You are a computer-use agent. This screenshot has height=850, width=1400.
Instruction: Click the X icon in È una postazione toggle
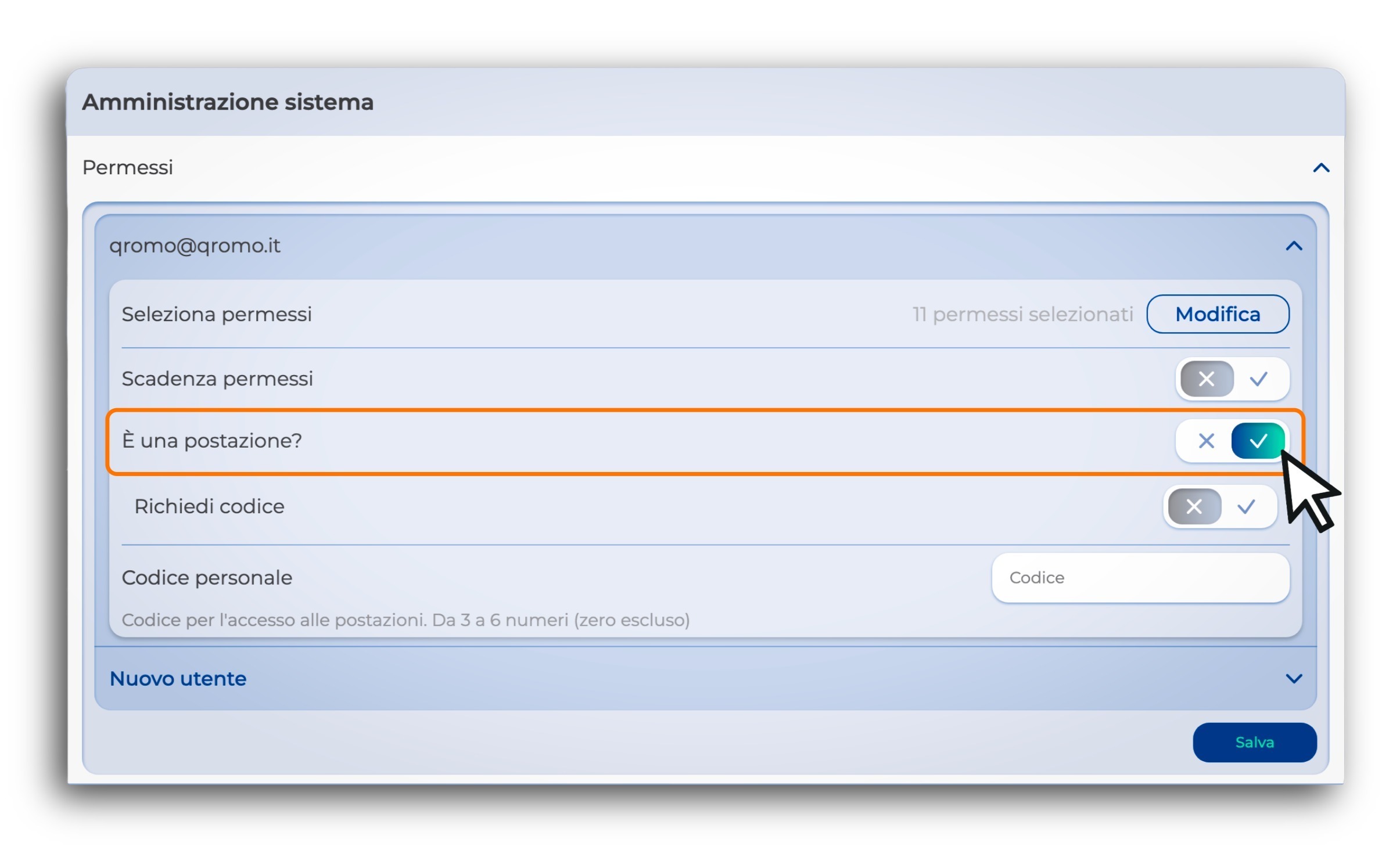(1206, 441)
